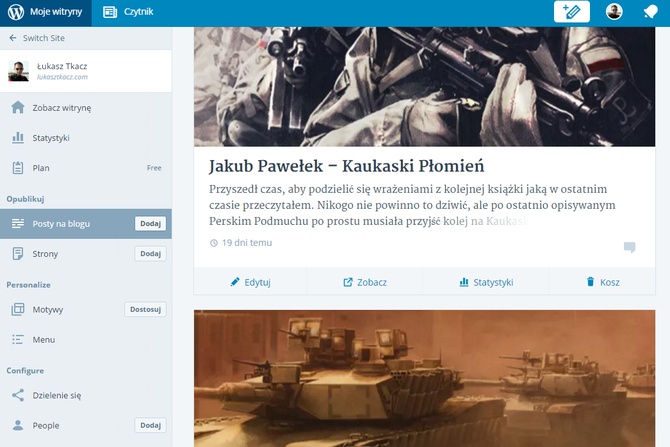This screenshot has width=670, height=447.
Task: Open the Czytnik tab
Action: (x=128, y=12)
